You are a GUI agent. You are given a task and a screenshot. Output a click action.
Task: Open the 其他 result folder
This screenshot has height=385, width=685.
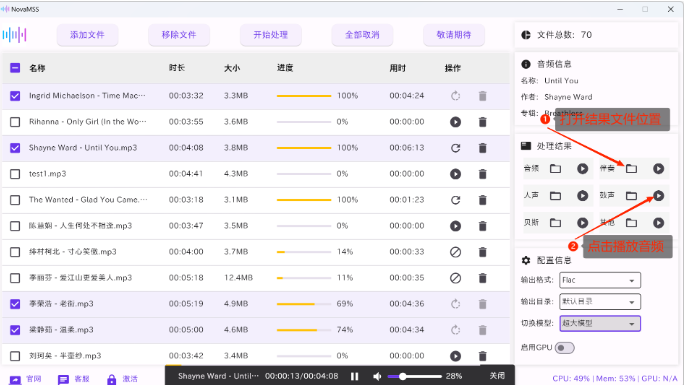pos(631,223)
